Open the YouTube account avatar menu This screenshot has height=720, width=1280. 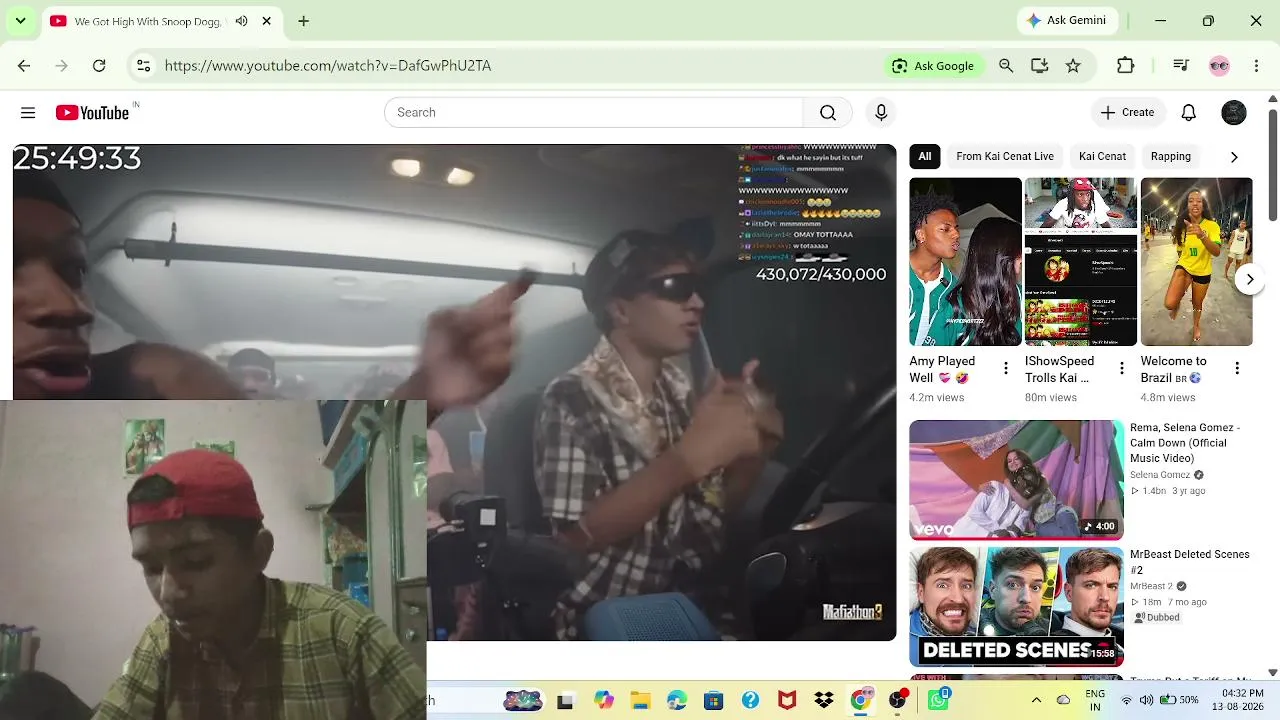click(x=1234, y=113)
